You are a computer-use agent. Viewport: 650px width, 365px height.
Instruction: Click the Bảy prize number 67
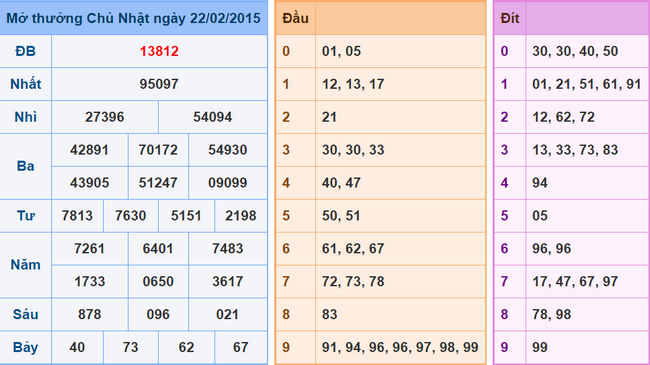click(240, 347)
